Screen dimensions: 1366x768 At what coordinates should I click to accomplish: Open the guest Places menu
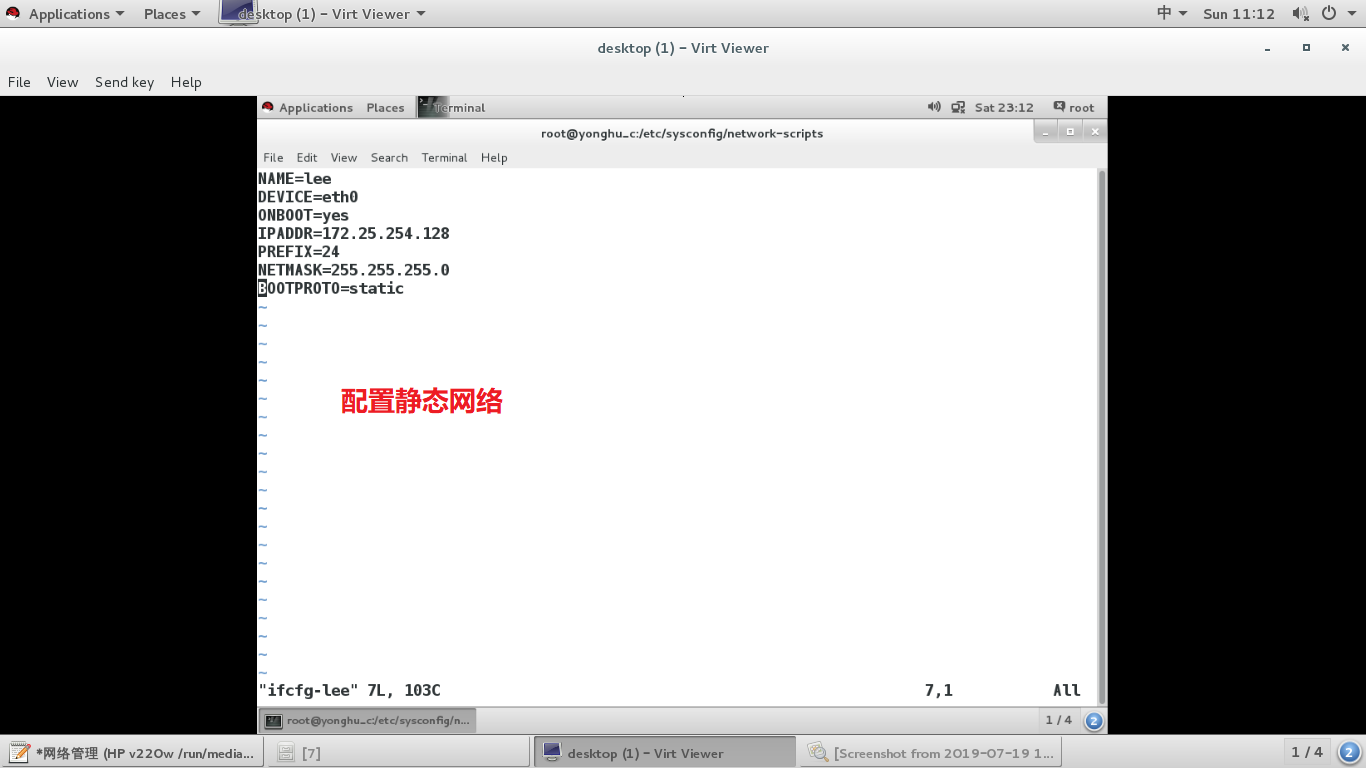click(385, 107)
